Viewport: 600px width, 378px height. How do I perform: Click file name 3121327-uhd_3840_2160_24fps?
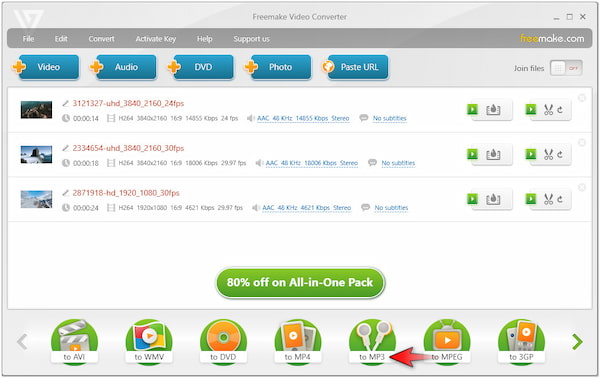click(128, 104)
